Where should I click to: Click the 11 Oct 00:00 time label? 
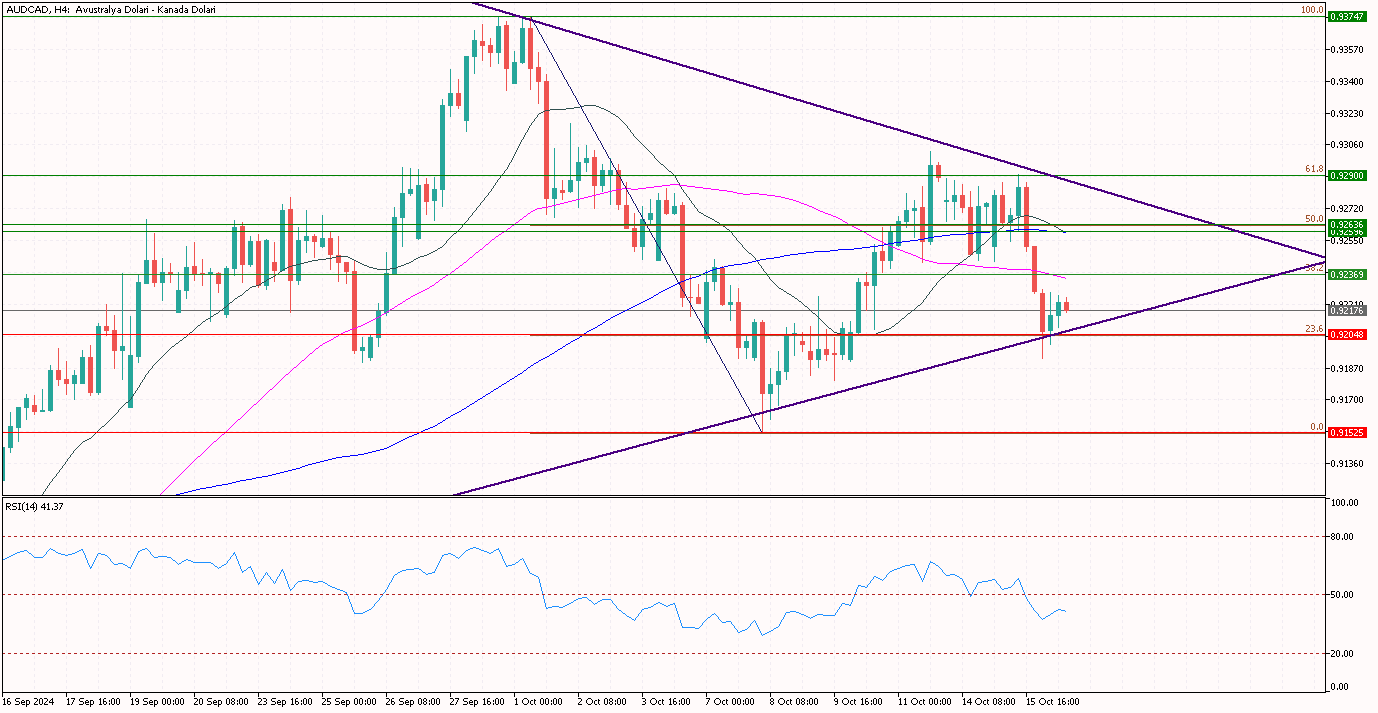pos(926,702)
